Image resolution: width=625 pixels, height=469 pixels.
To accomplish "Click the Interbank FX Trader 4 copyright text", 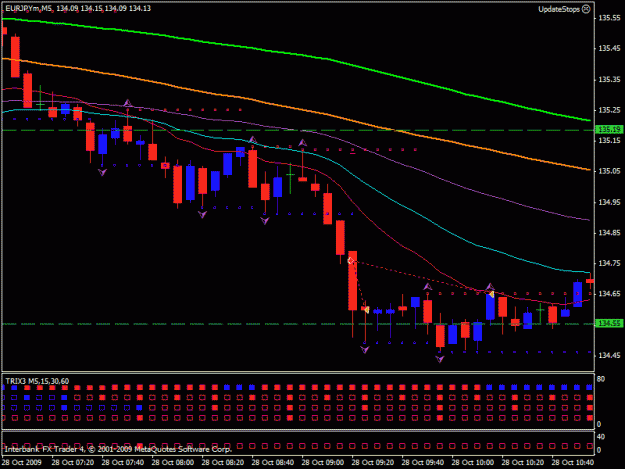I will (x=118, y=449).
